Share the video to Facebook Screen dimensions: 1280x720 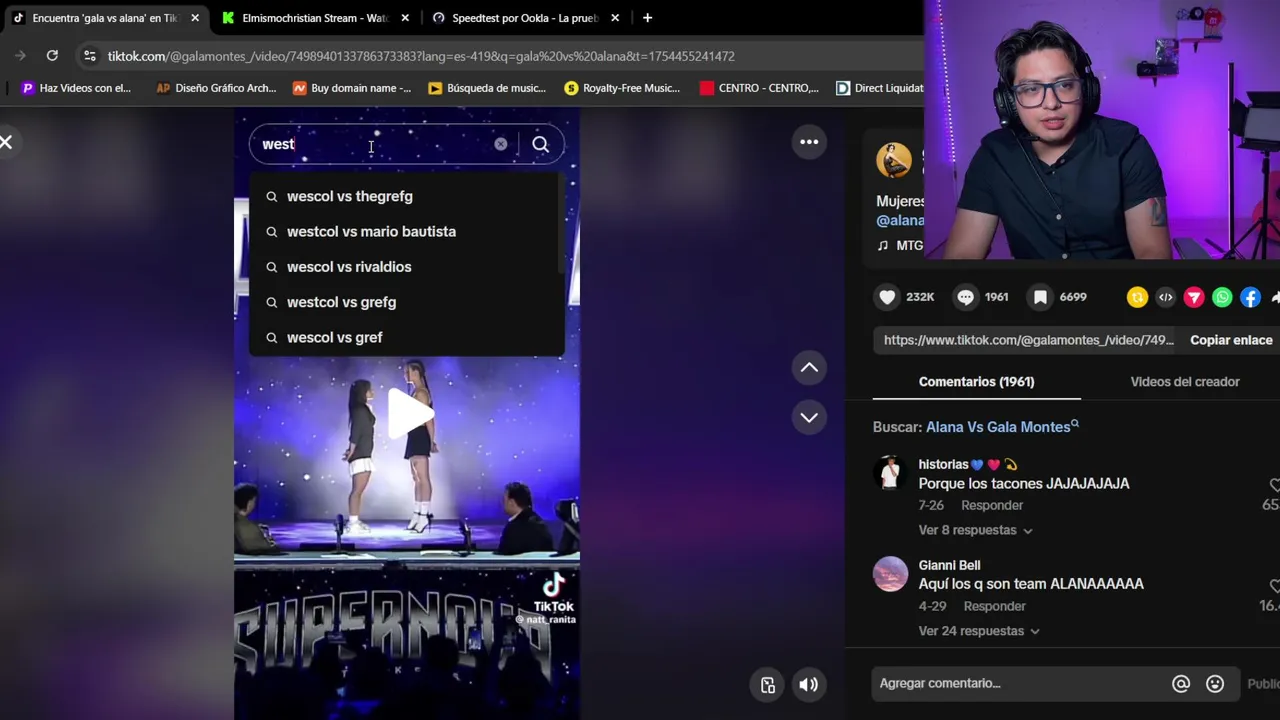point(1250,297)
